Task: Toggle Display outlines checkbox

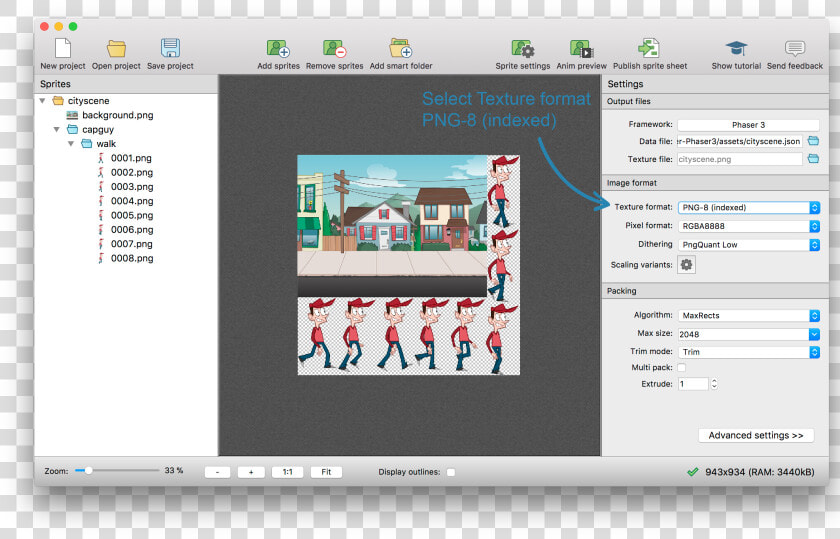Action: point(451,472)
